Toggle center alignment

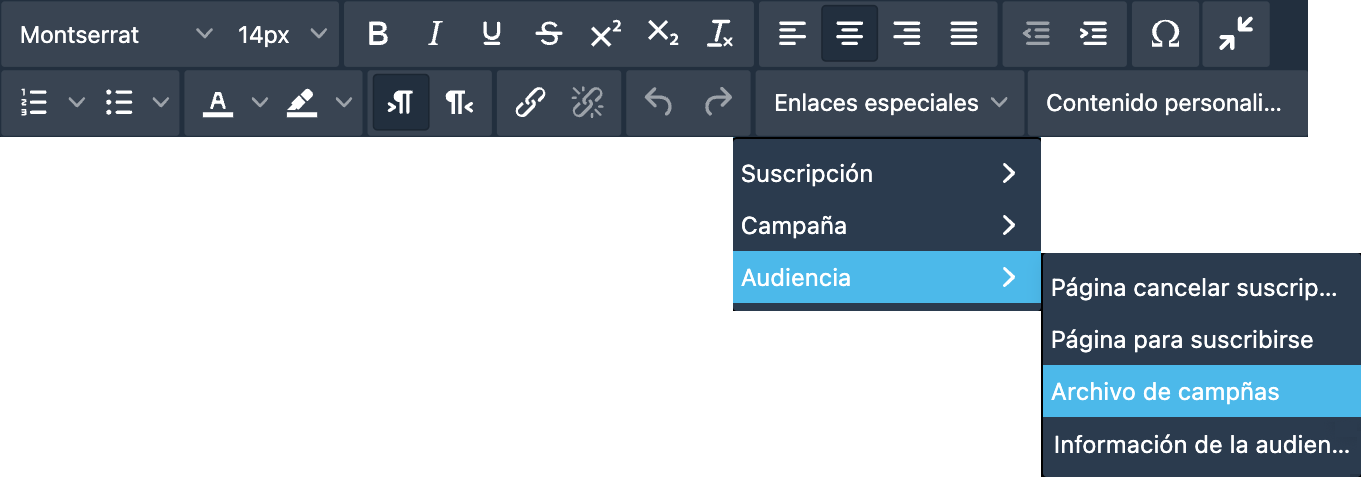click(850, 34)
